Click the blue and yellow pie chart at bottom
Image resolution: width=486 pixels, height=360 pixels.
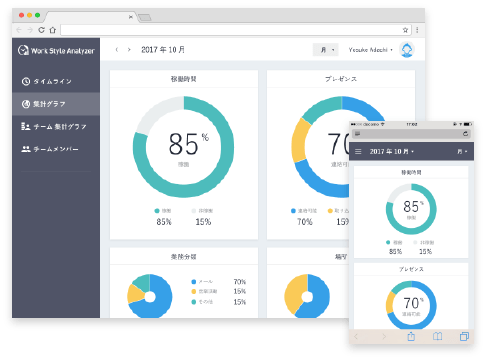point(307,296)
